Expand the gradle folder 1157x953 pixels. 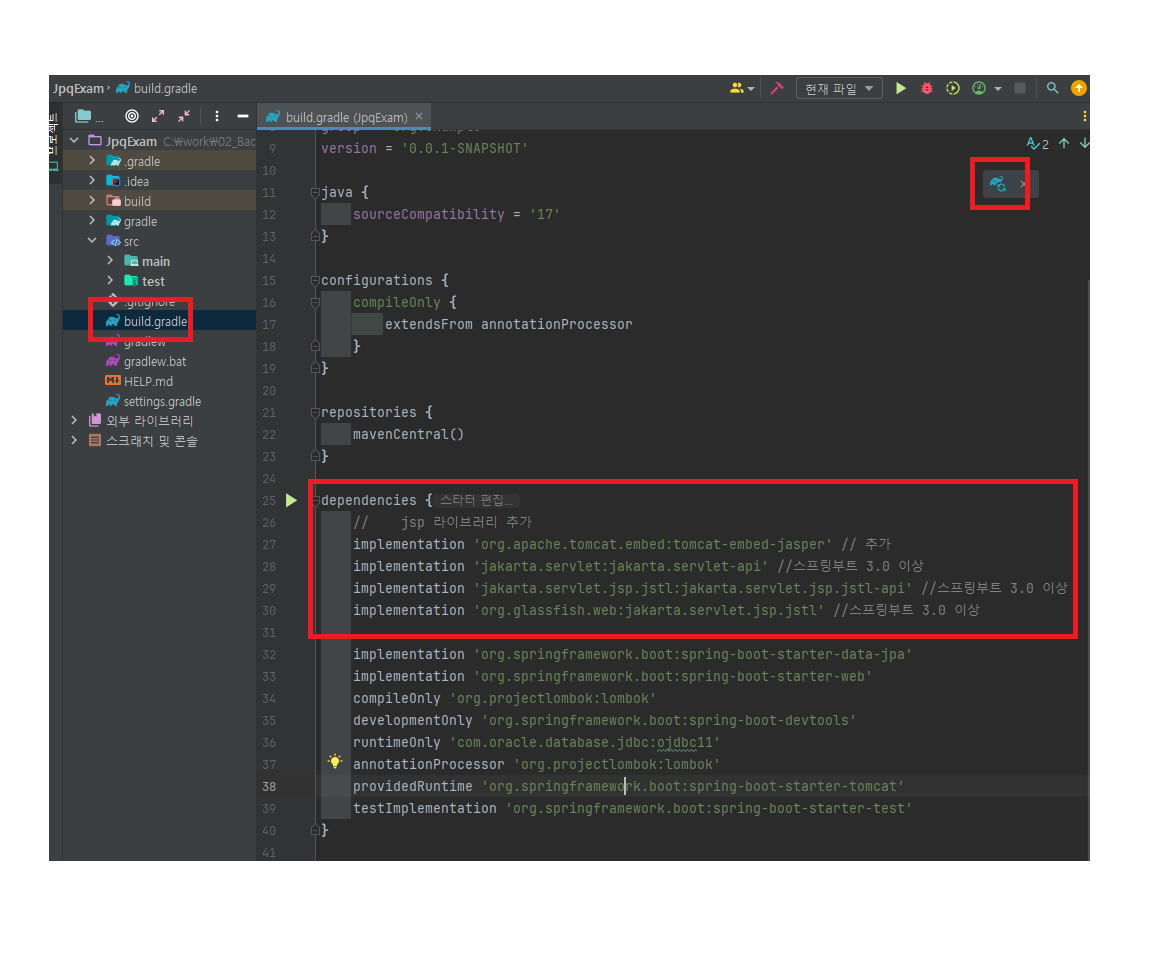click(x=91, y=220)
